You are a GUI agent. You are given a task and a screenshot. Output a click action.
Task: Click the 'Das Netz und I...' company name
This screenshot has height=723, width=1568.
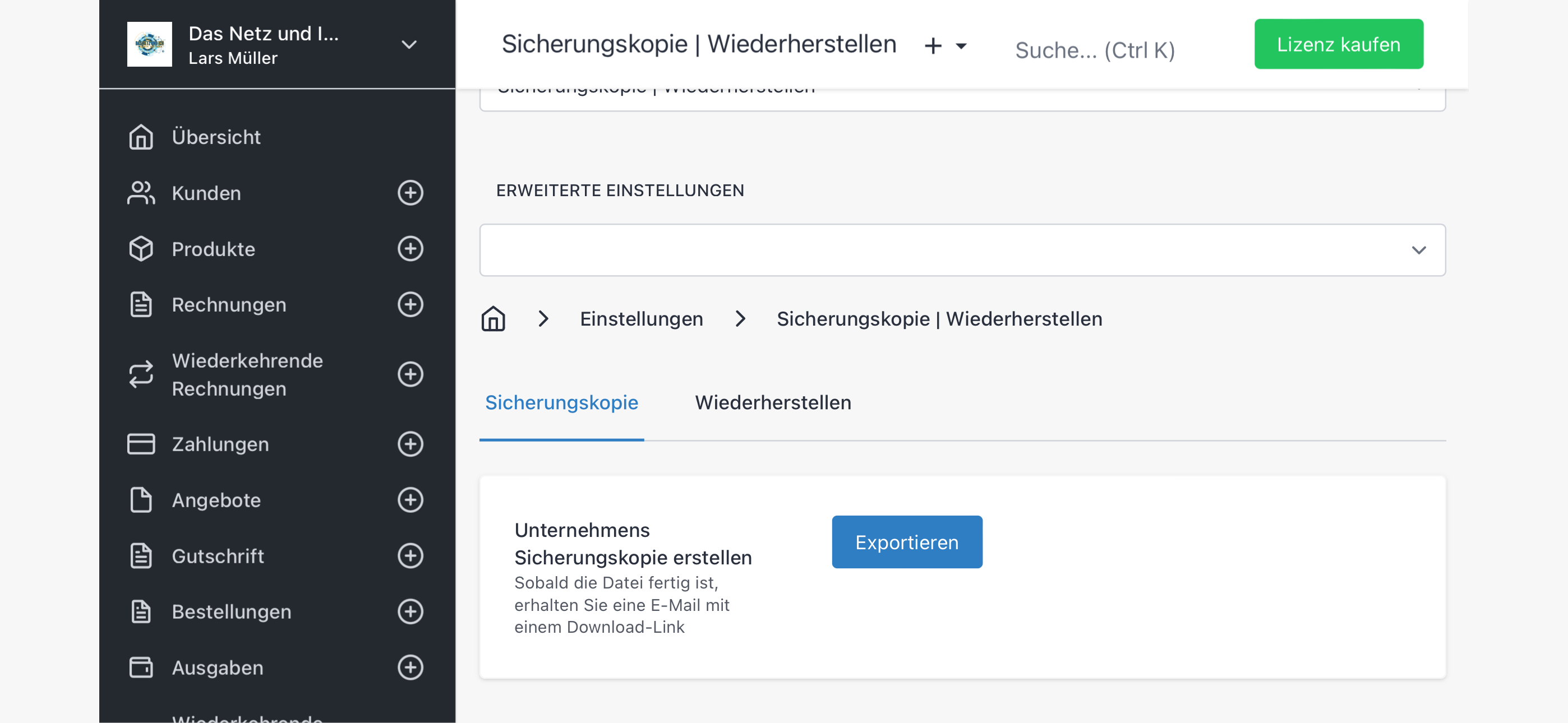(264, 34)
